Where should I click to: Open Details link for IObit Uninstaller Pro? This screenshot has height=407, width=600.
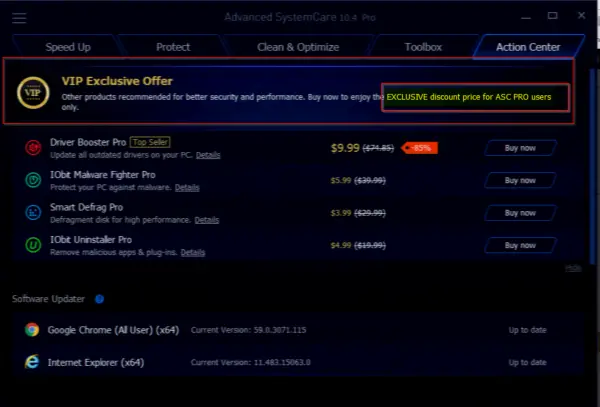(193, 252)
